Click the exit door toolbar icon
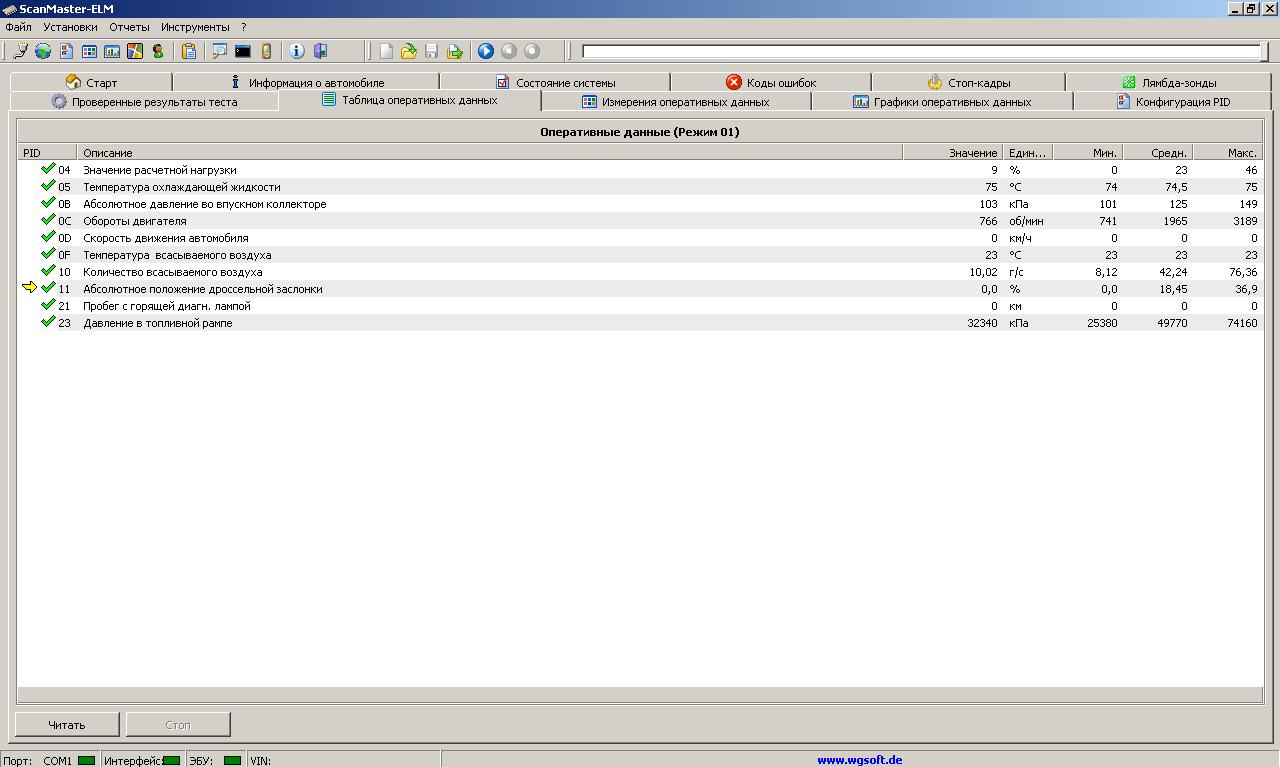 point(321,51)
